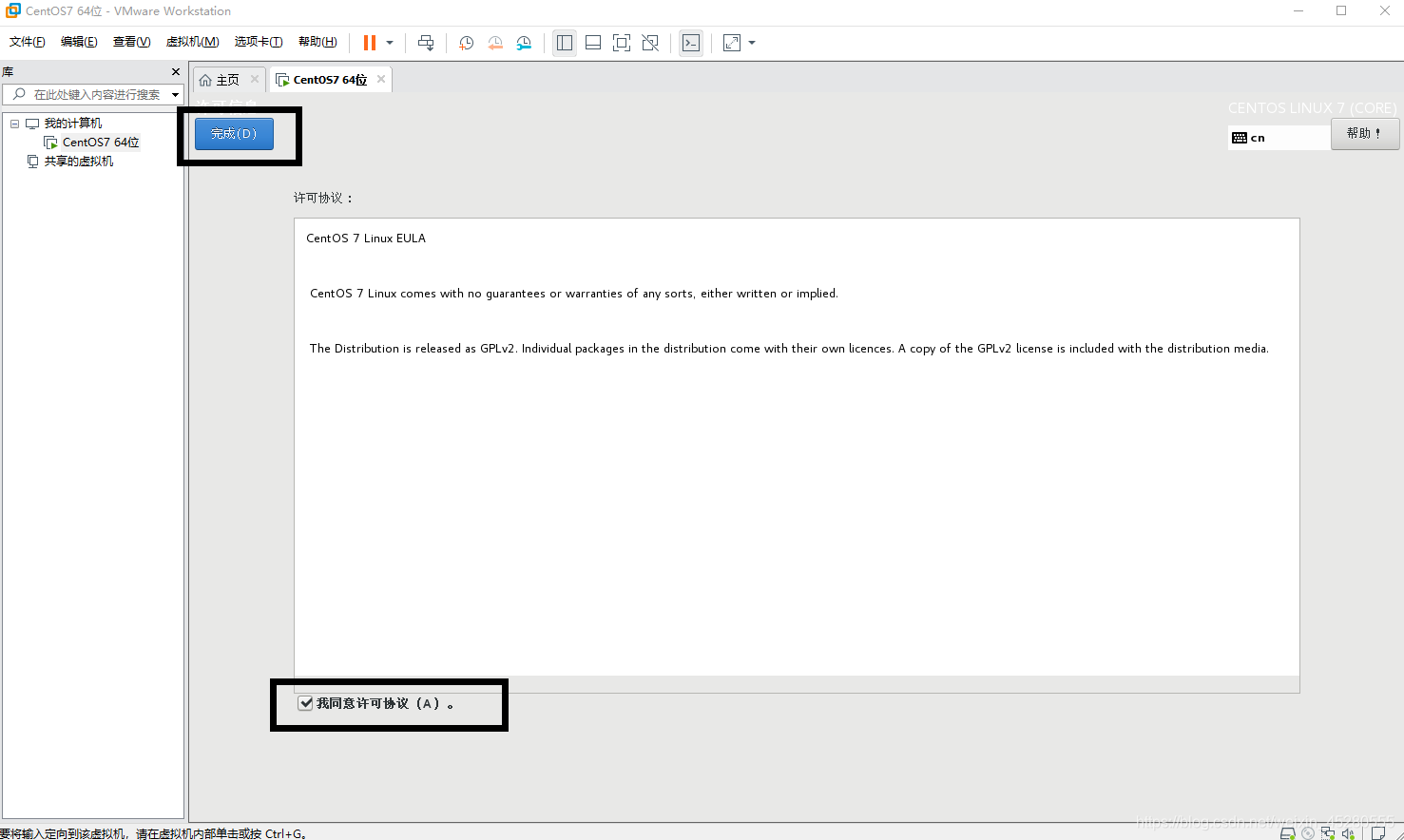The width and height of the screenshot is (1404, 840).
Task: Open the snapshot manager icon
Action: [x=524, y=43]
